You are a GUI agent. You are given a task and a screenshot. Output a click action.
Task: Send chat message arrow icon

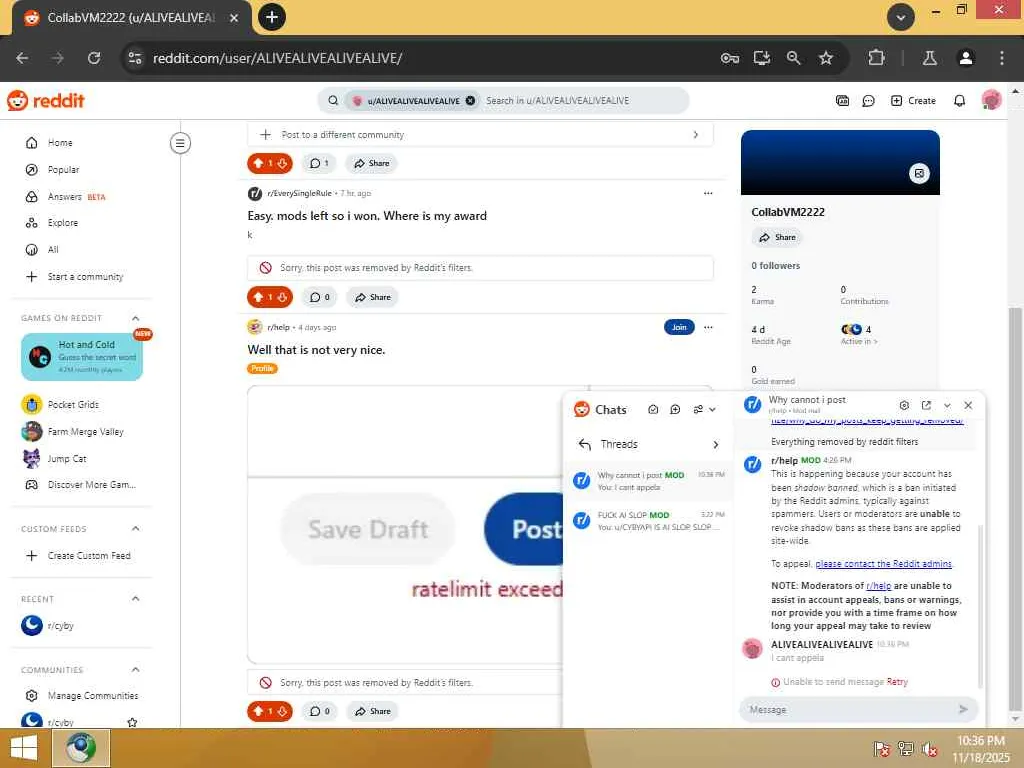tap(963, 709)
